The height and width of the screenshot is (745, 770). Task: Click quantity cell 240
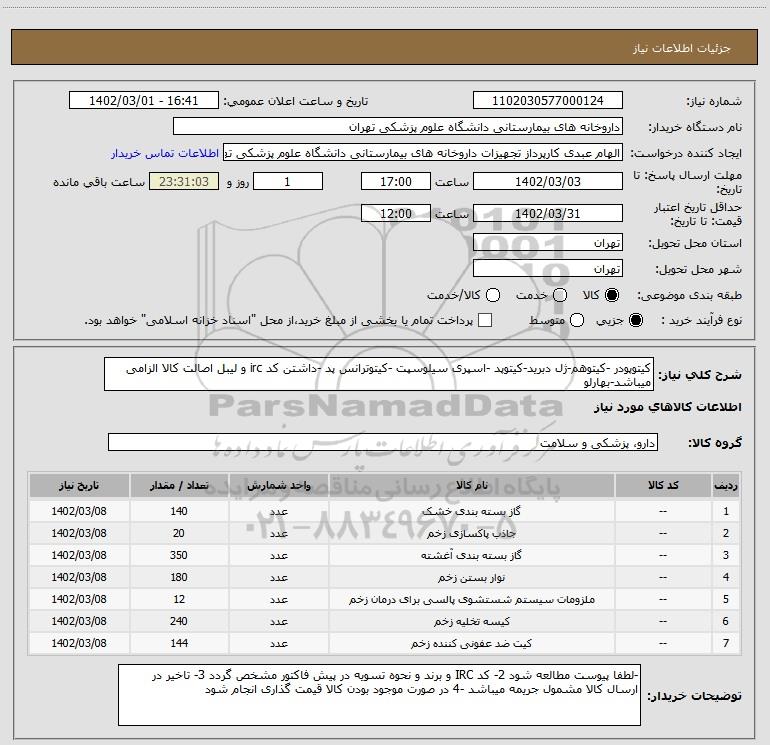[x=179, y=622]
